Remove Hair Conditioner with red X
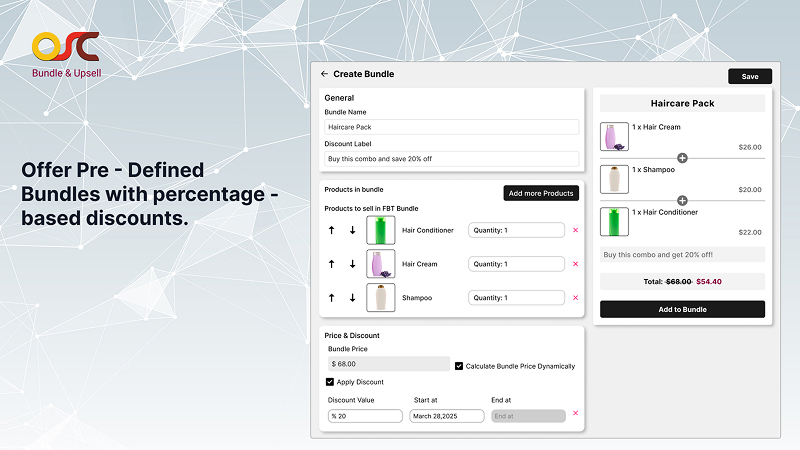This screenshot has height=450, width=800. (575, 231)
